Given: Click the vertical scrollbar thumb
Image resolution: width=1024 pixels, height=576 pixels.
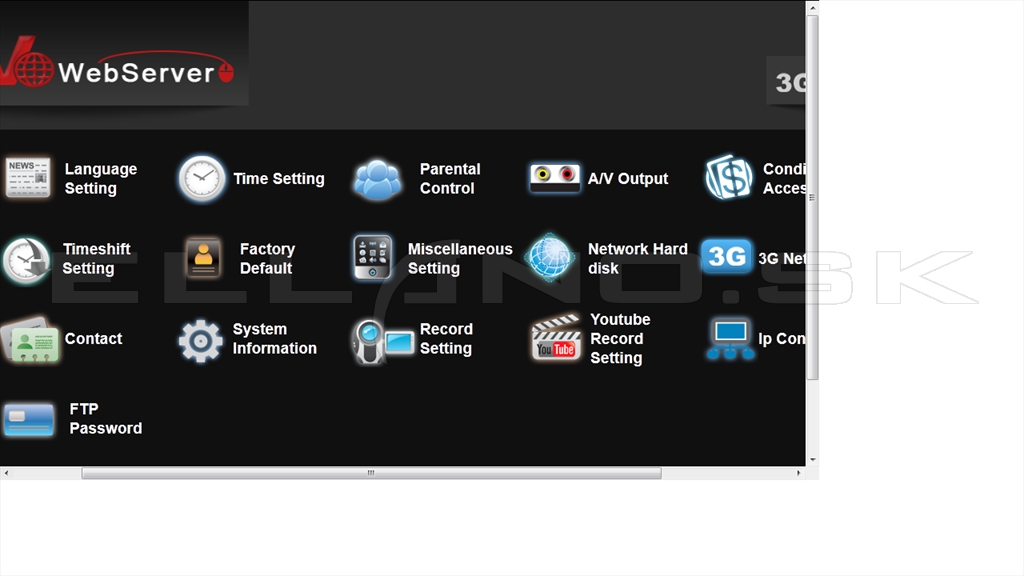Looking at the screenshot, I should tap(812, 197).
